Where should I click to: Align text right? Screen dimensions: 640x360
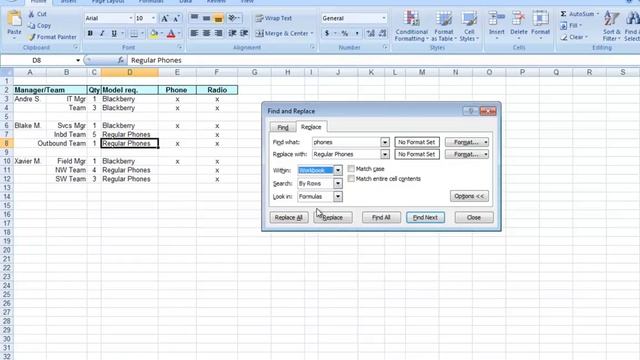pyautogui.click(x=218, y=33)
